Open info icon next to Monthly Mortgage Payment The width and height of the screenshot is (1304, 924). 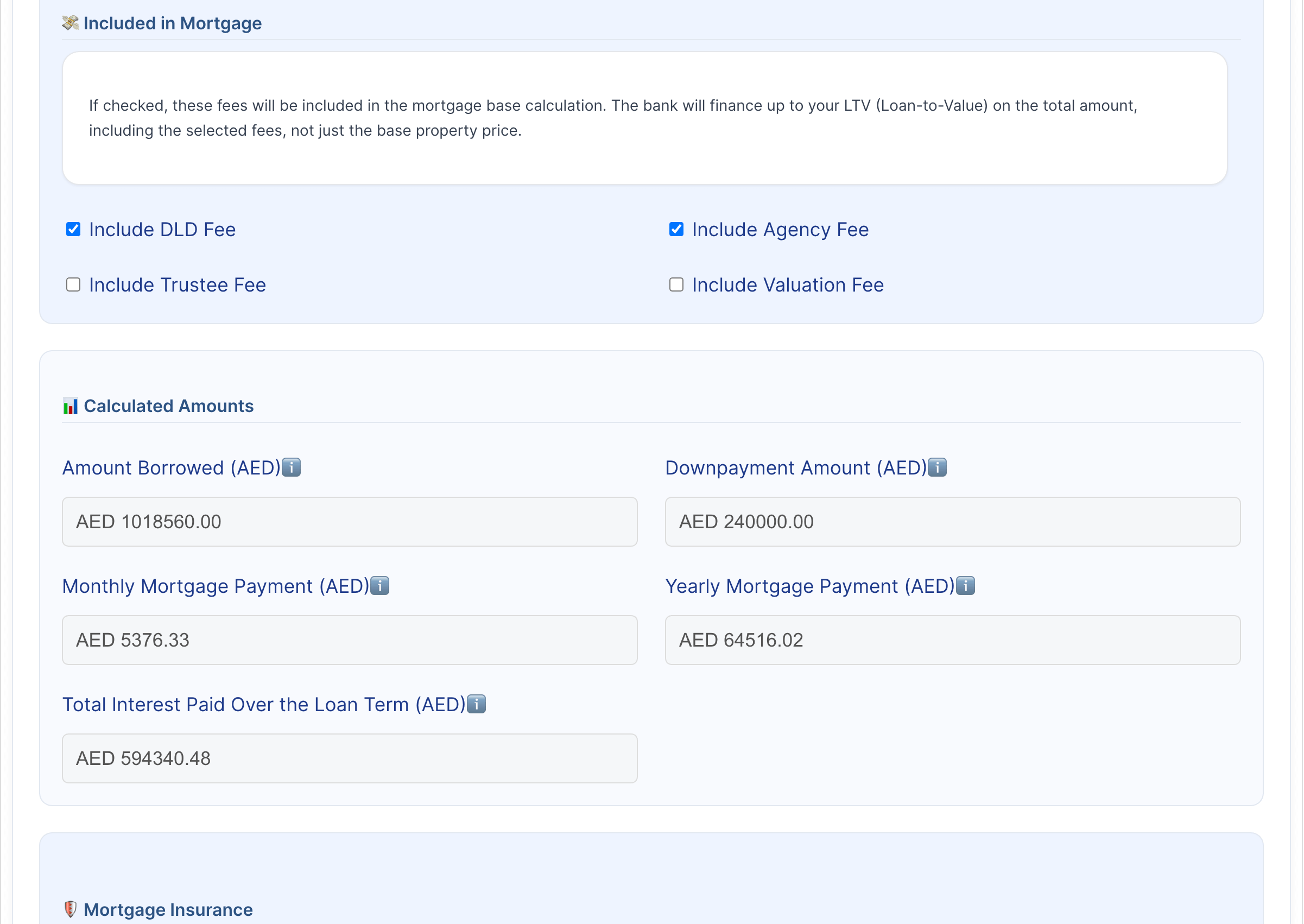click(x=379, y=586)
